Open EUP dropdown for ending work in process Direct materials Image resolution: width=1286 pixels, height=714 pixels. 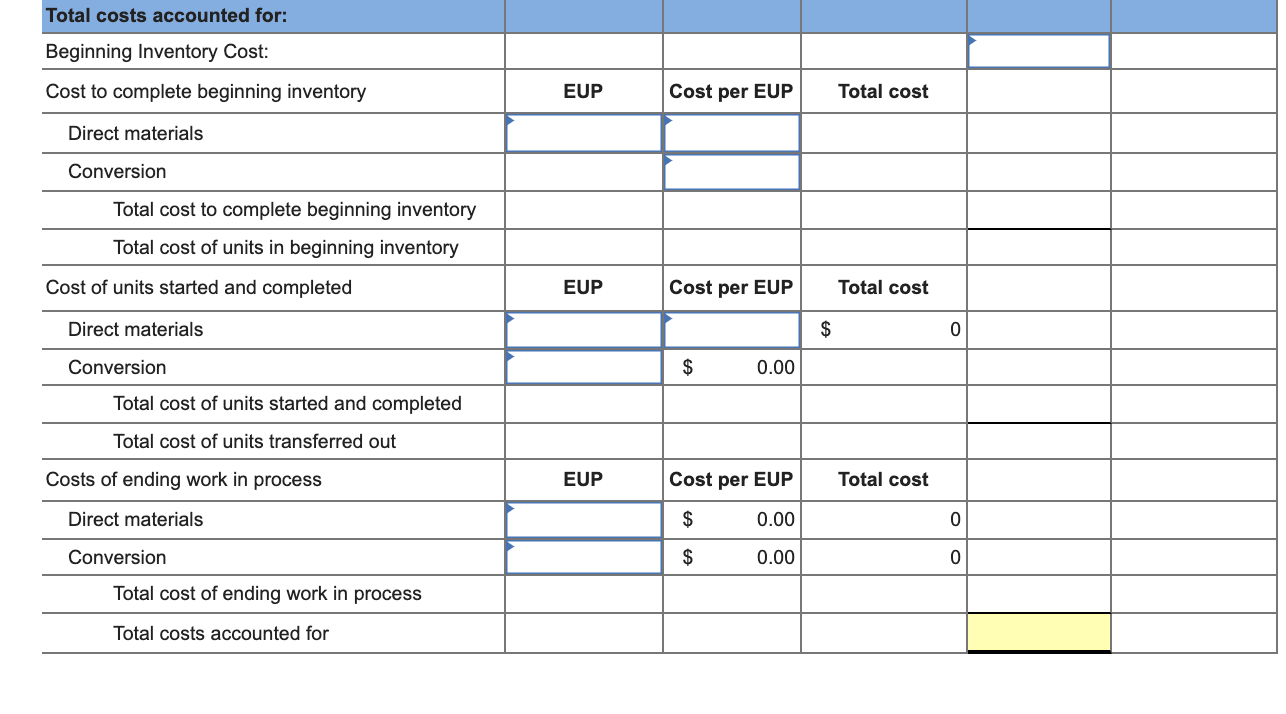click(584, 519)
